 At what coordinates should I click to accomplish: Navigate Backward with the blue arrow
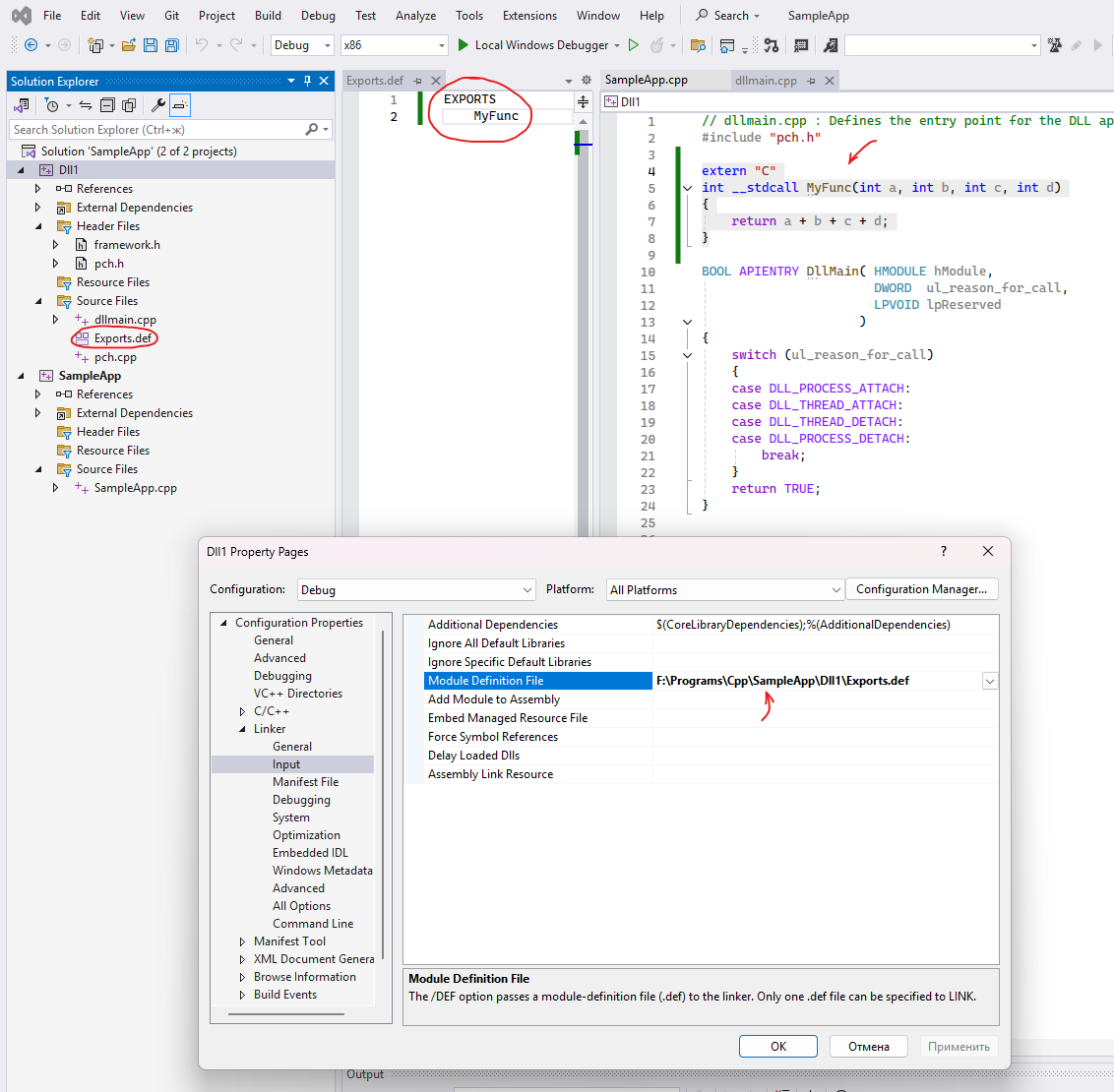tap(31, 45)
